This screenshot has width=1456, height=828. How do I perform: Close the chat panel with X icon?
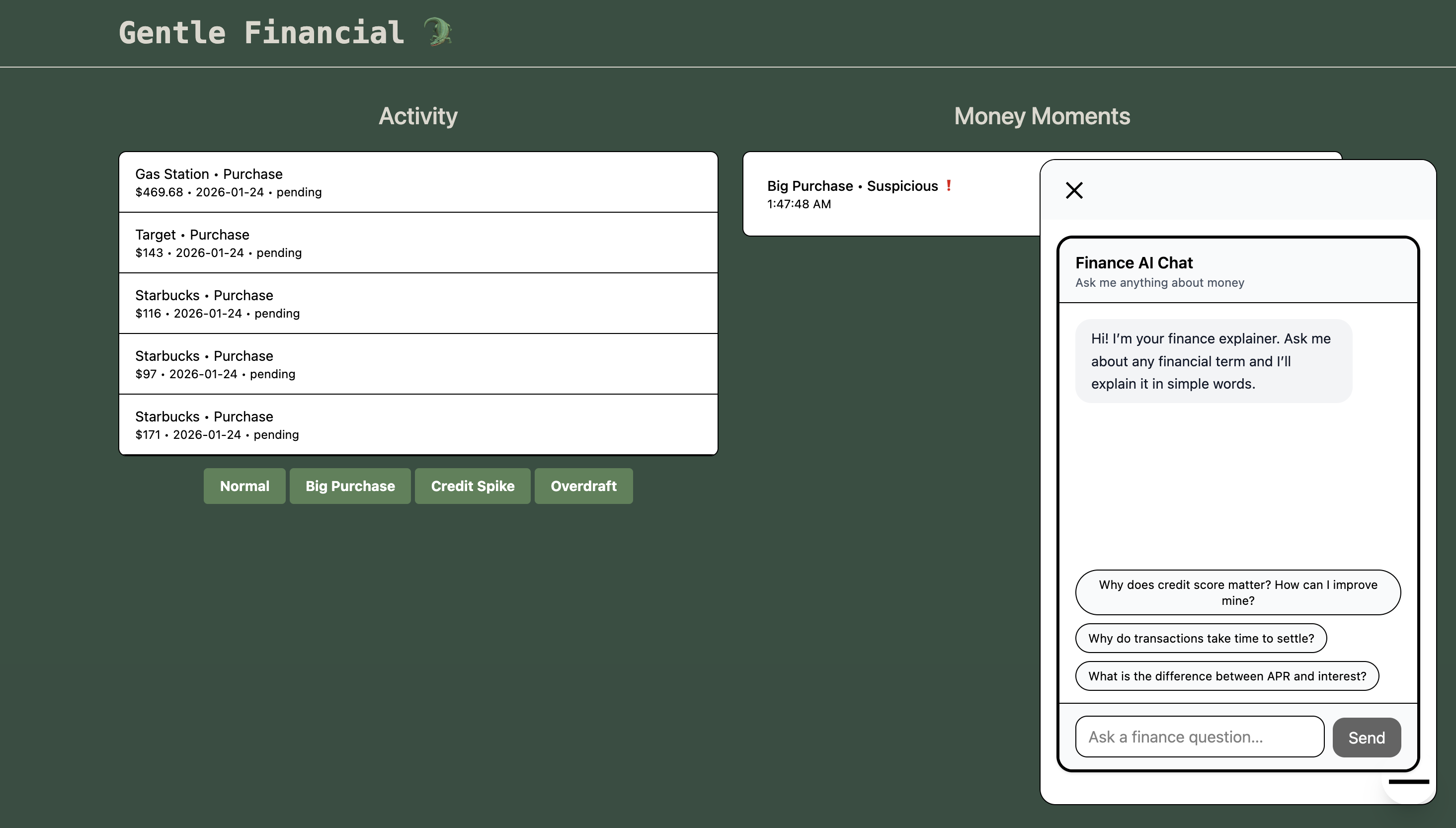pos(1074,190)
